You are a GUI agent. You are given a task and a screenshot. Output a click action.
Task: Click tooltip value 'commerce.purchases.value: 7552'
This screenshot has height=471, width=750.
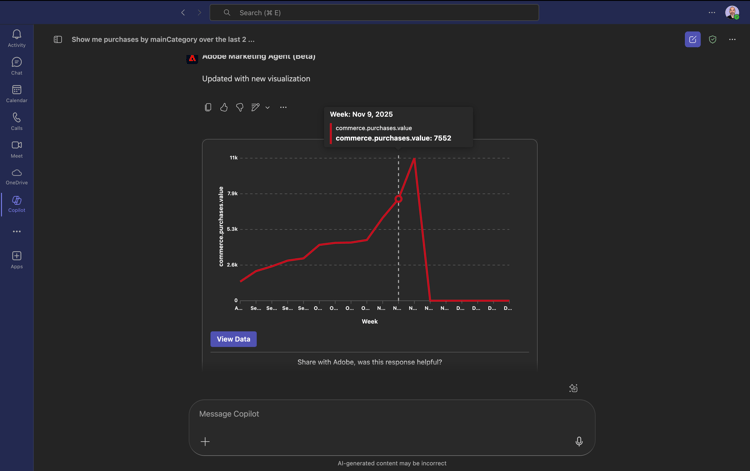(393, 138)
